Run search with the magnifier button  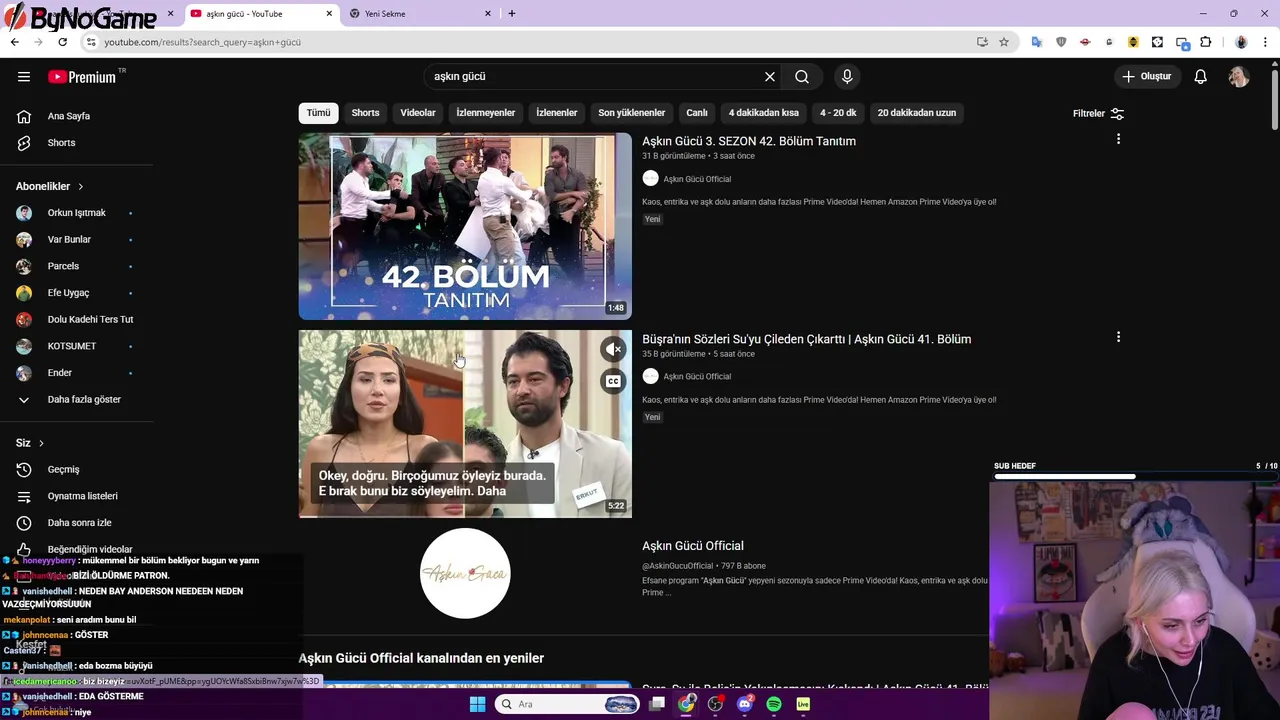(x=802, y=76)
